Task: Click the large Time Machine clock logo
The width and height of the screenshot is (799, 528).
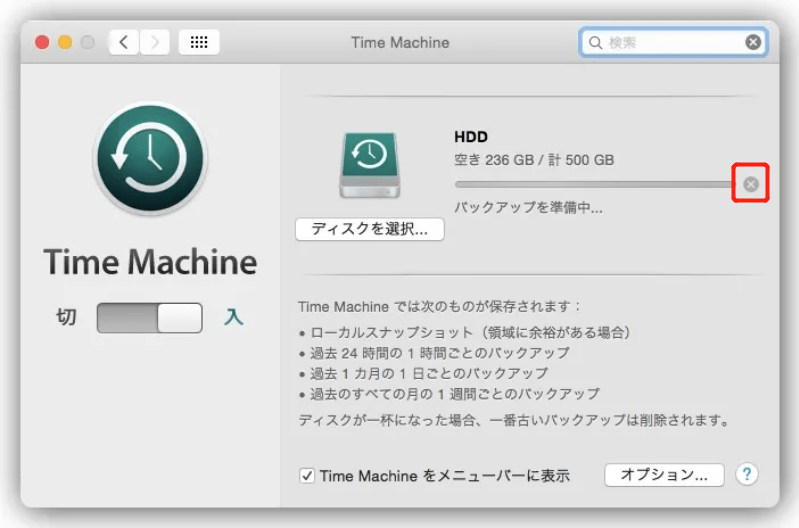Action: 150,158
